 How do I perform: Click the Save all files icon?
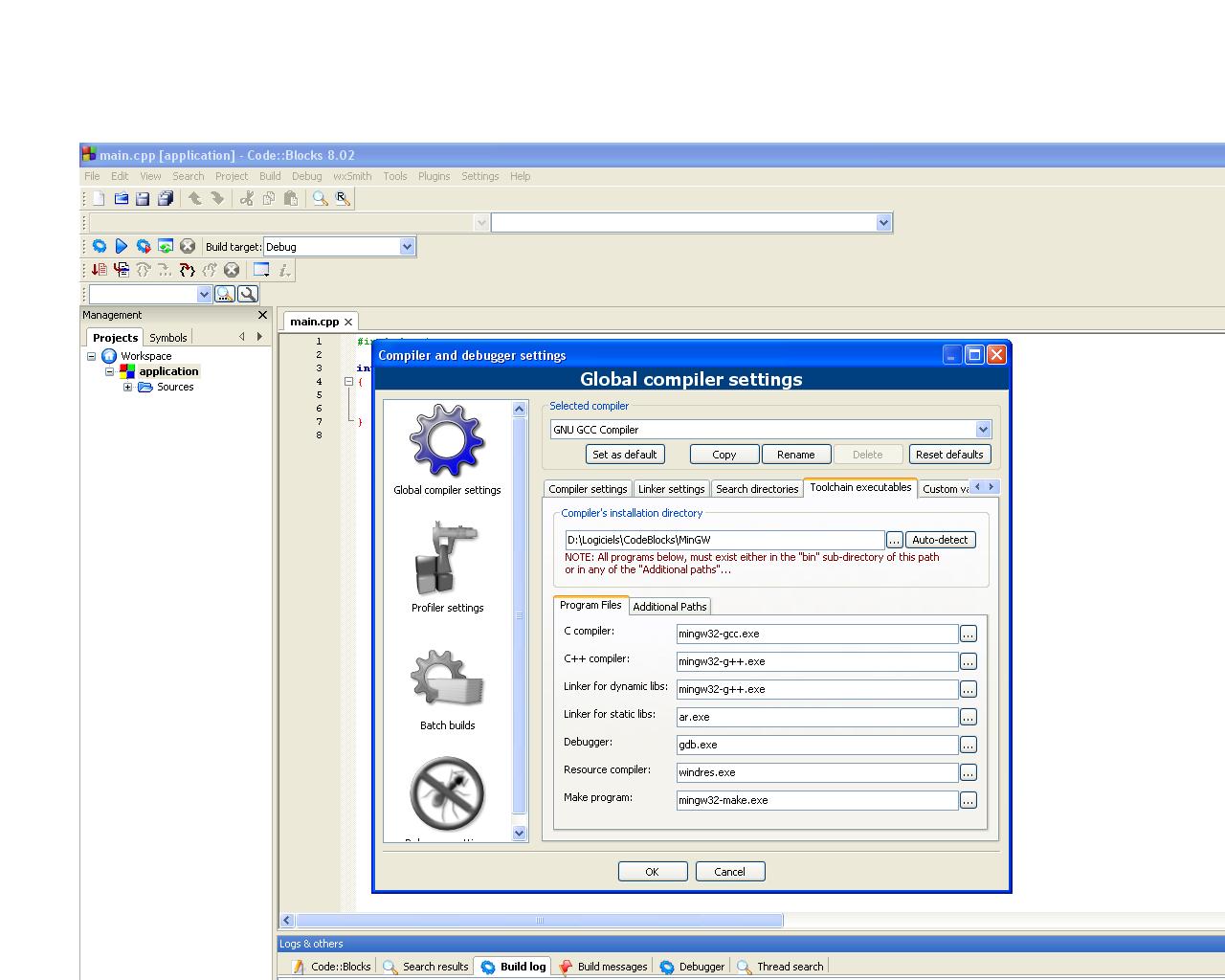[166, 198]
